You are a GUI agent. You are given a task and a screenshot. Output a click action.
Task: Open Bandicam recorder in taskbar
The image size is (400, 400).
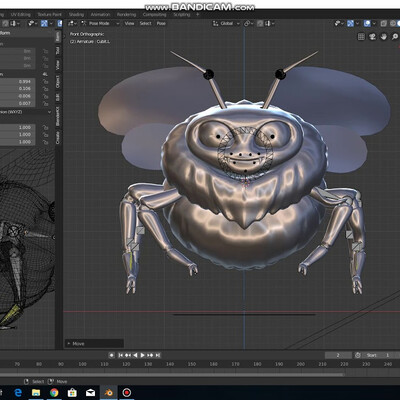point(127,393)
